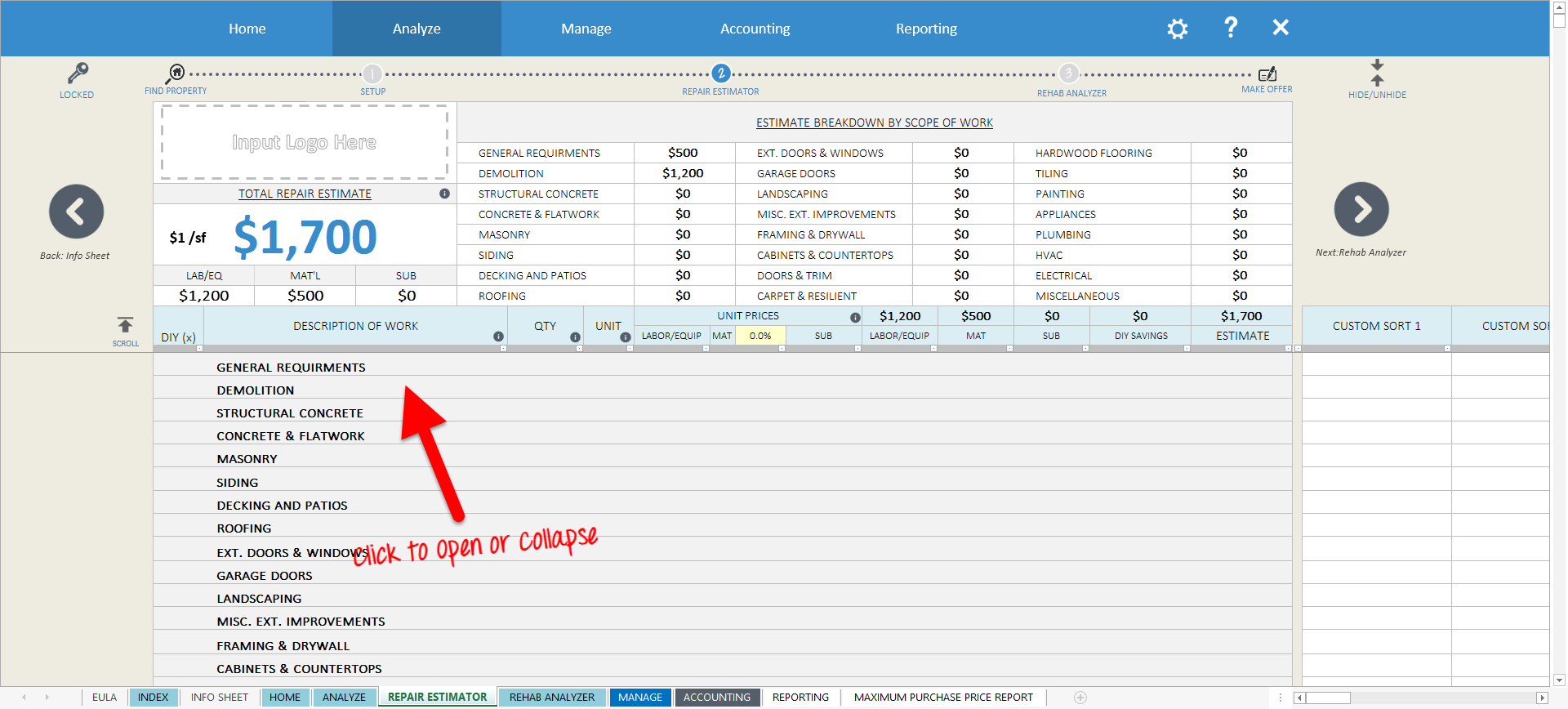This screenshot has width=1568, height=709.
Task: Click the help question mark icon
Action: tap(1231, 28)
